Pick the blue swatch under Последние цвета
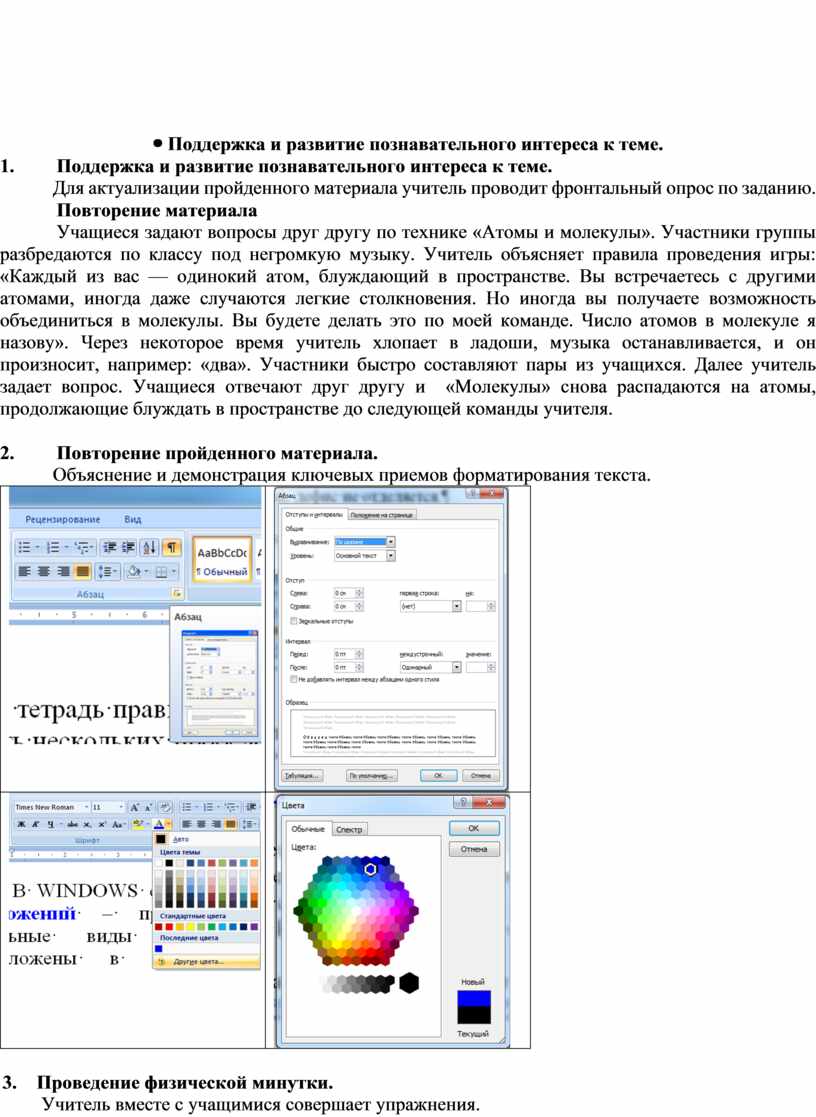The width and height of the screenshot is (816, 1117). pos(159,949)
